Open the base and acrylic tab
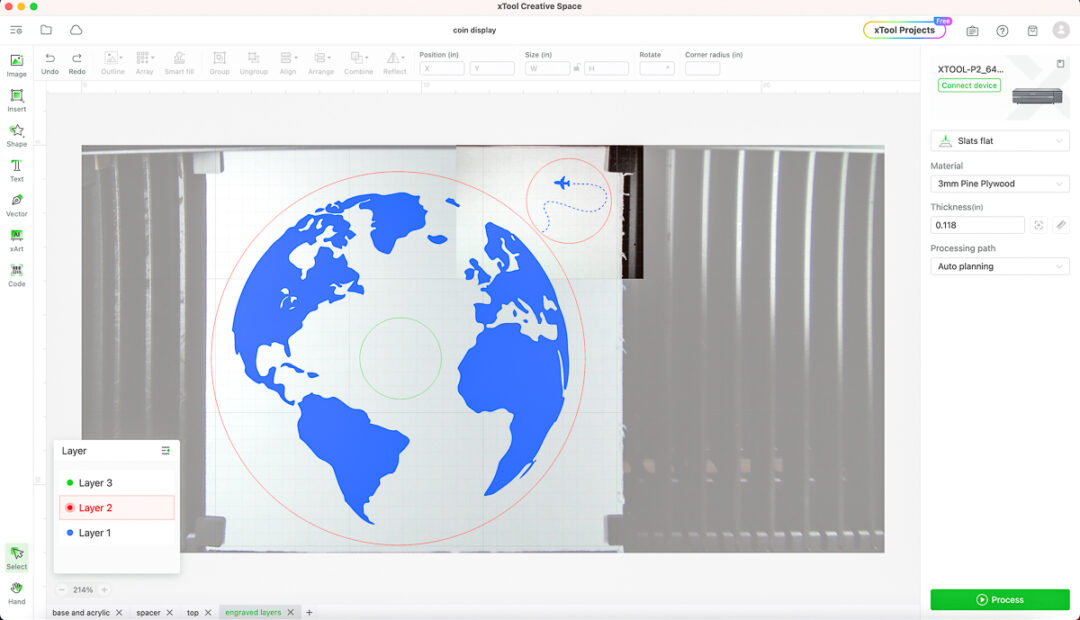Viewport: 1080px width, 620px height. pyautogui.click(x=81, y=612)
